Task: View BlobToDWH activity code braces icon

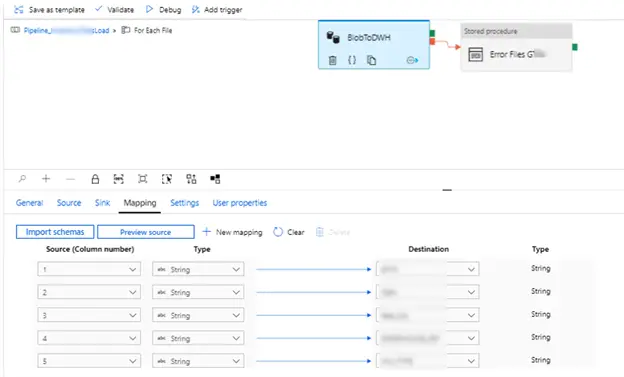Action: (x=352, y=60)
